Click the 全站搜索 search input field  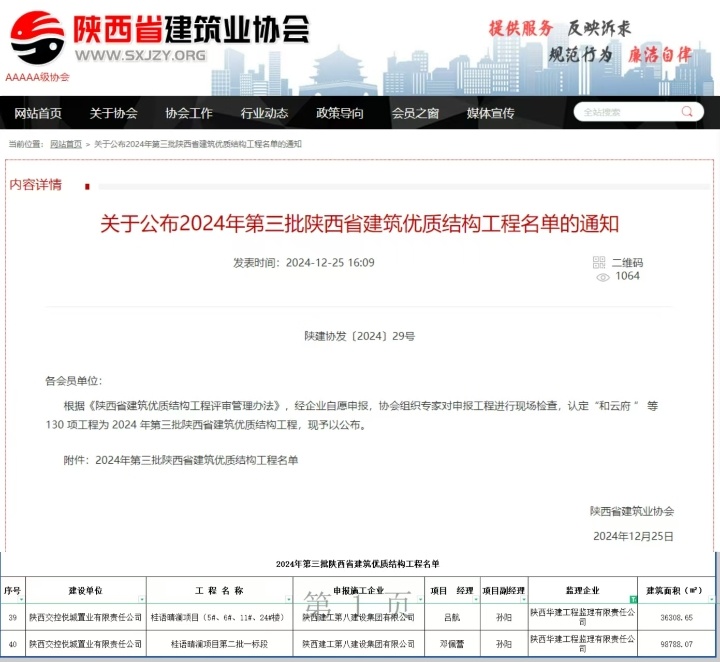pyautogui.click(x=628, y=113)
